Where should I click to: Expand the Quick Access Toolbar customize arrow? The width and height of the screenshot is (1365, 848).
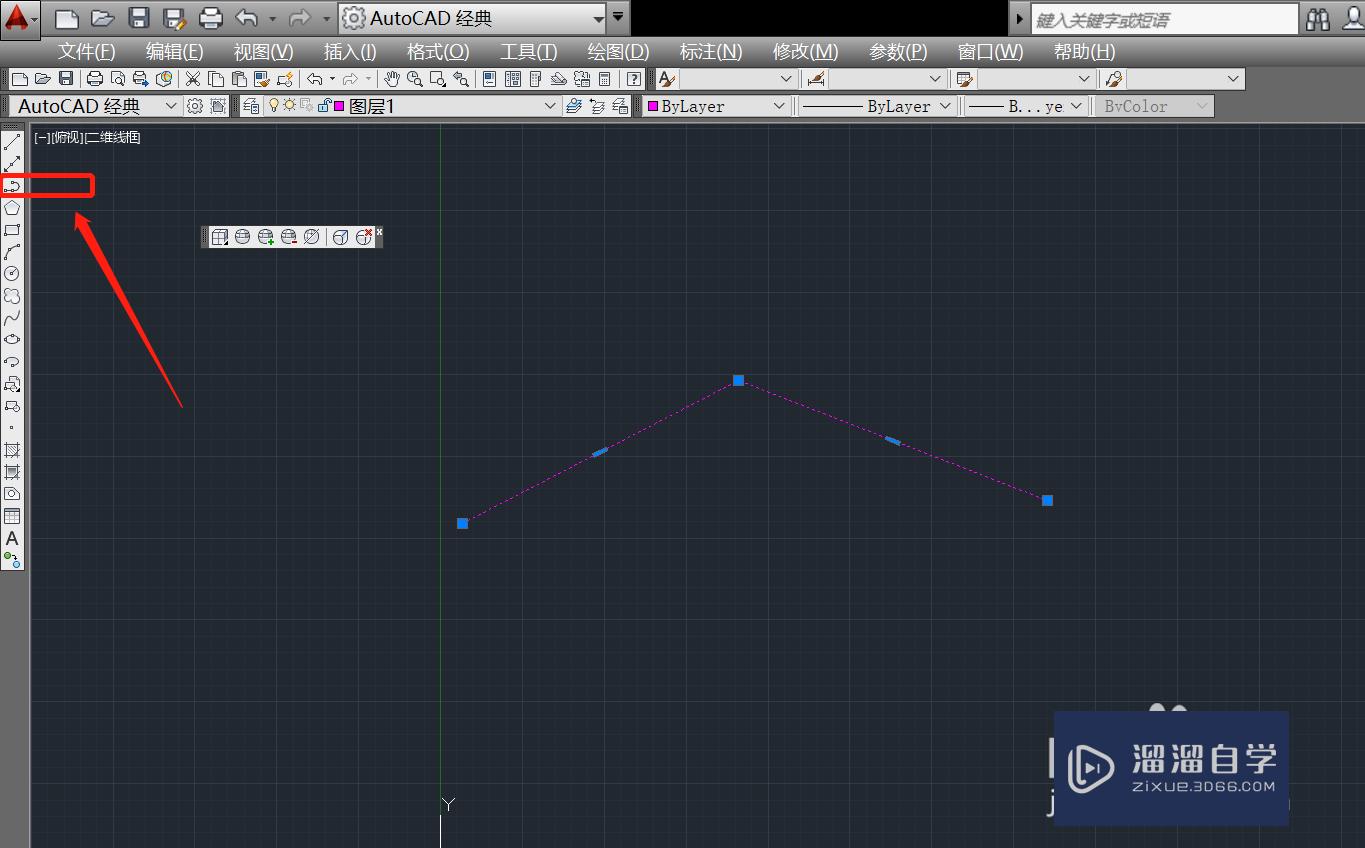(619, 18)
